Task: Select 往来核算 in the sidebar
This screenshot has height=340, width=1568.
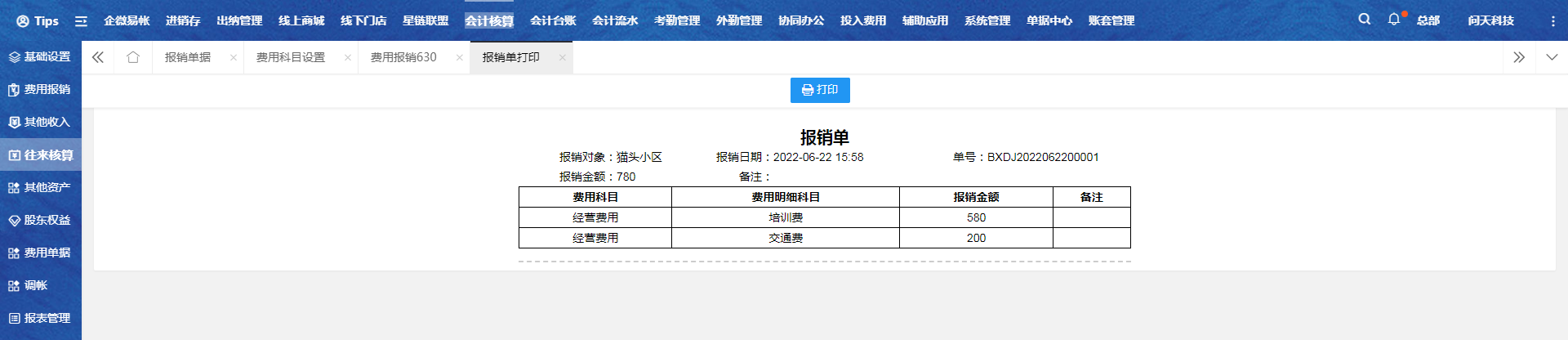Action: [x=41, y=154]
